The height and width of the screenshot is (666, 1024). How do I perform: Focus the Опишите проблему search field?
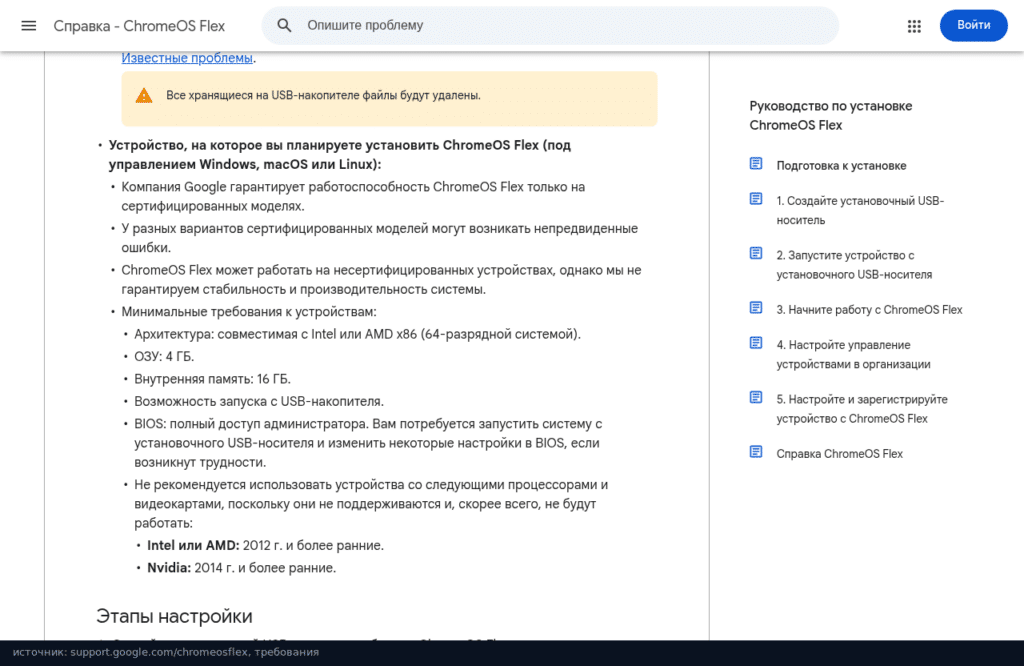550,25
